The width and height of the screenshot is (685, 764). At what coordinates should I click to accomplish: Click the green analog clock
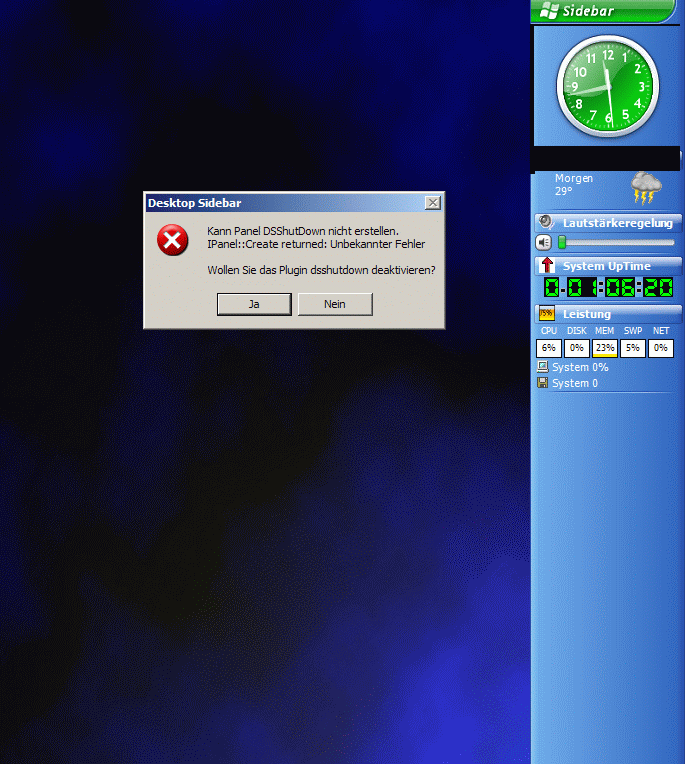tap(608, 86)
